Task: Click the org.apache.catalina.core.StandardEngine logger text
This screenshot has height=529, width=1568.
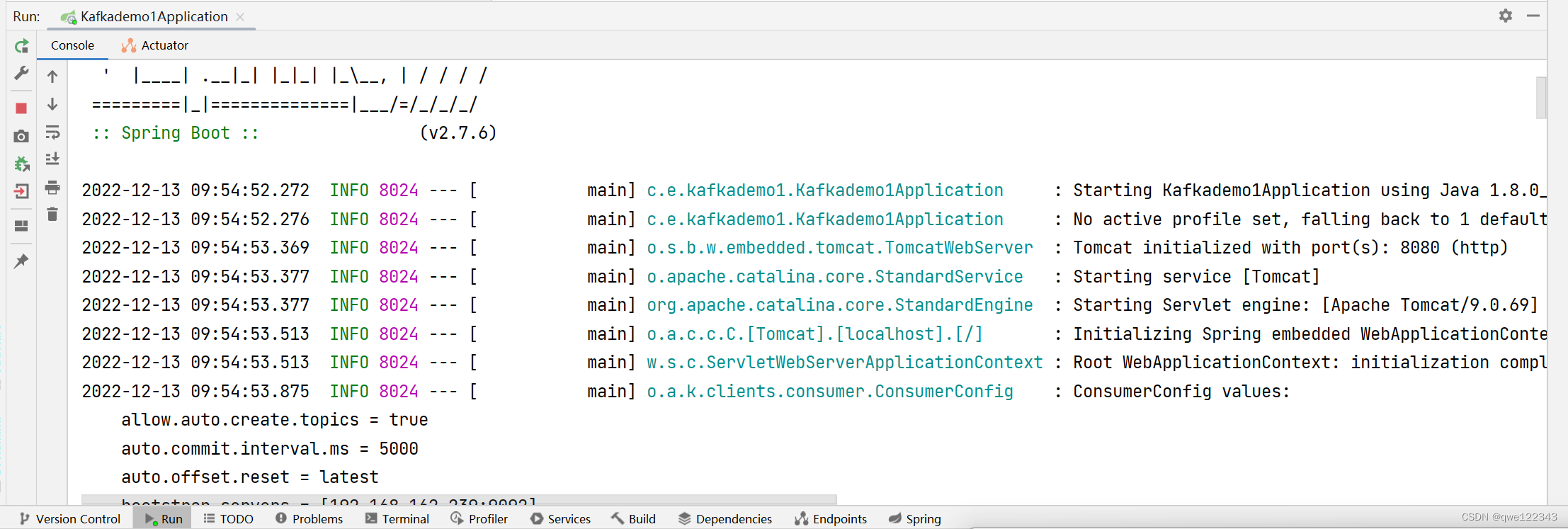Action: (x=840, y=305)
